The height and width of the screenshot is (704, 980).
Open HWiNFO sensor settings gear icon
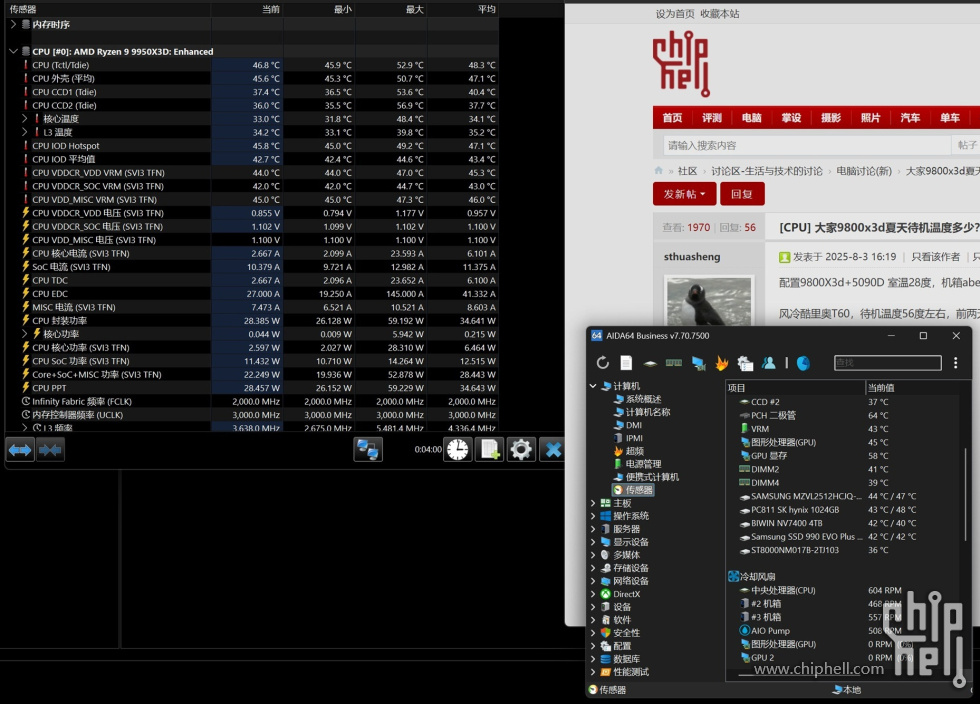point(521,450)
